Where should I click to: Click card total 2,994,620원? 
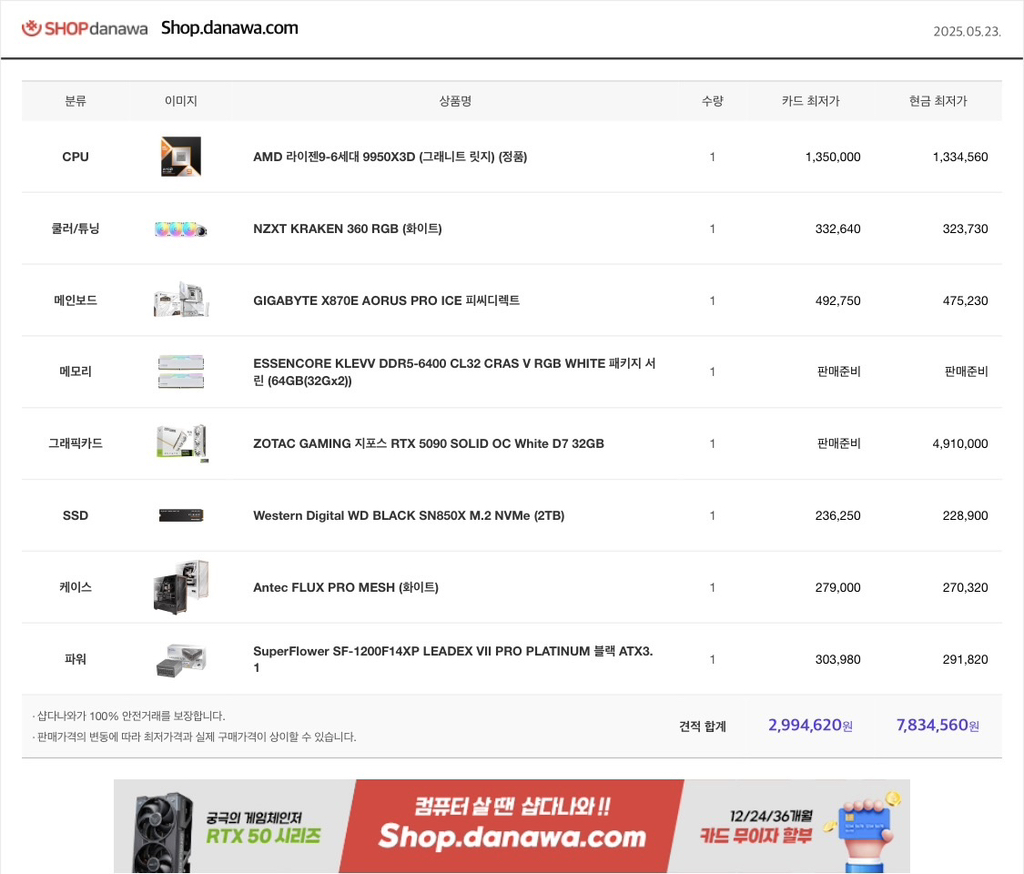tap(810, 725)
